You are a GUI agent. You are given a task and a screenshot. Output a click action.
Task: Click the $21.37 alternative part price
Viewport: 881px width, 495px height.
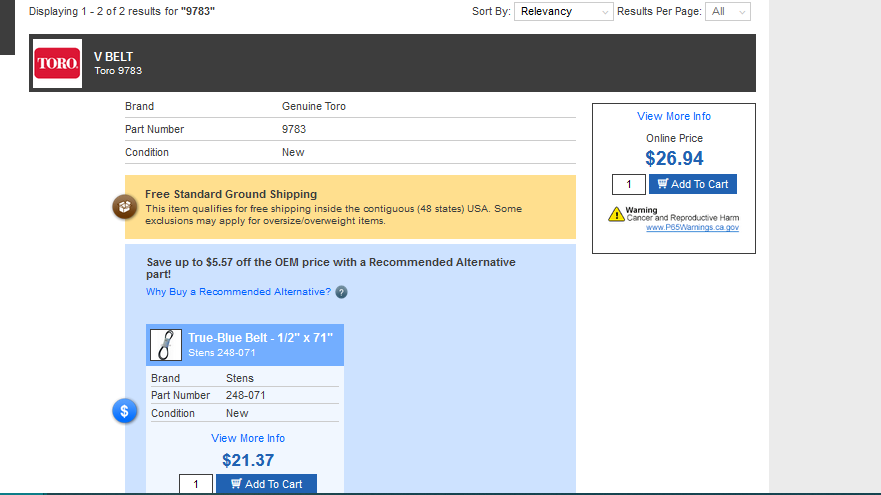point(248,460)
